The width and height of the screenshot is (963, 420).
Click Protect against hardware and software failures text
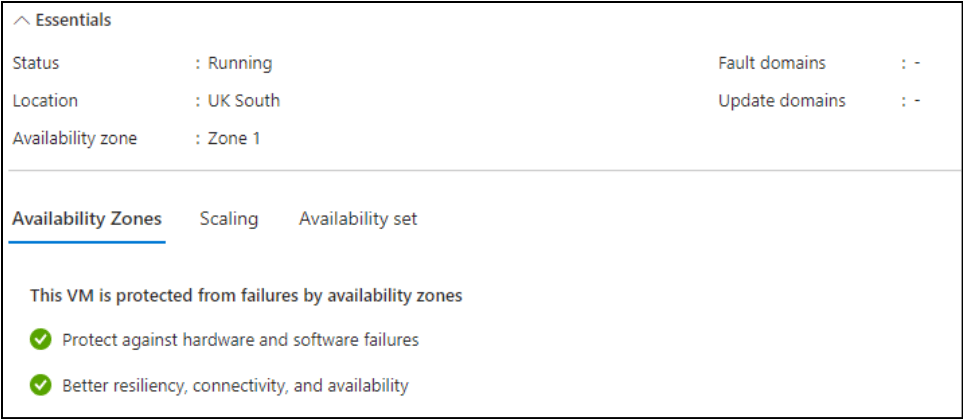tap(240, 340)
